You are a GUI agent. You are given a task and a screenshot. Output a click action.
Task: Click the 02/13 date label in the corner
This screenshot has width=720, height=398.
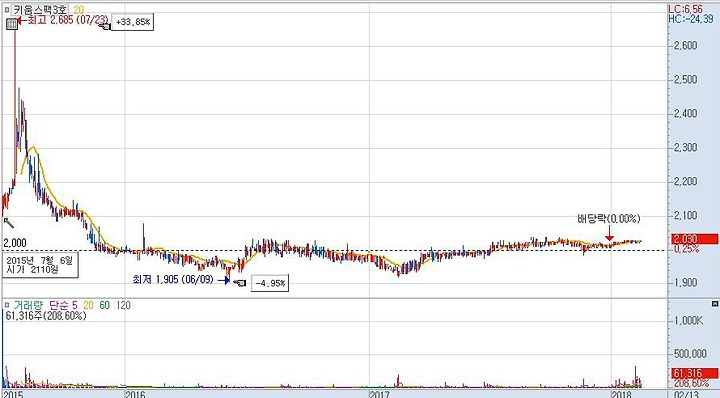point(687,394)
